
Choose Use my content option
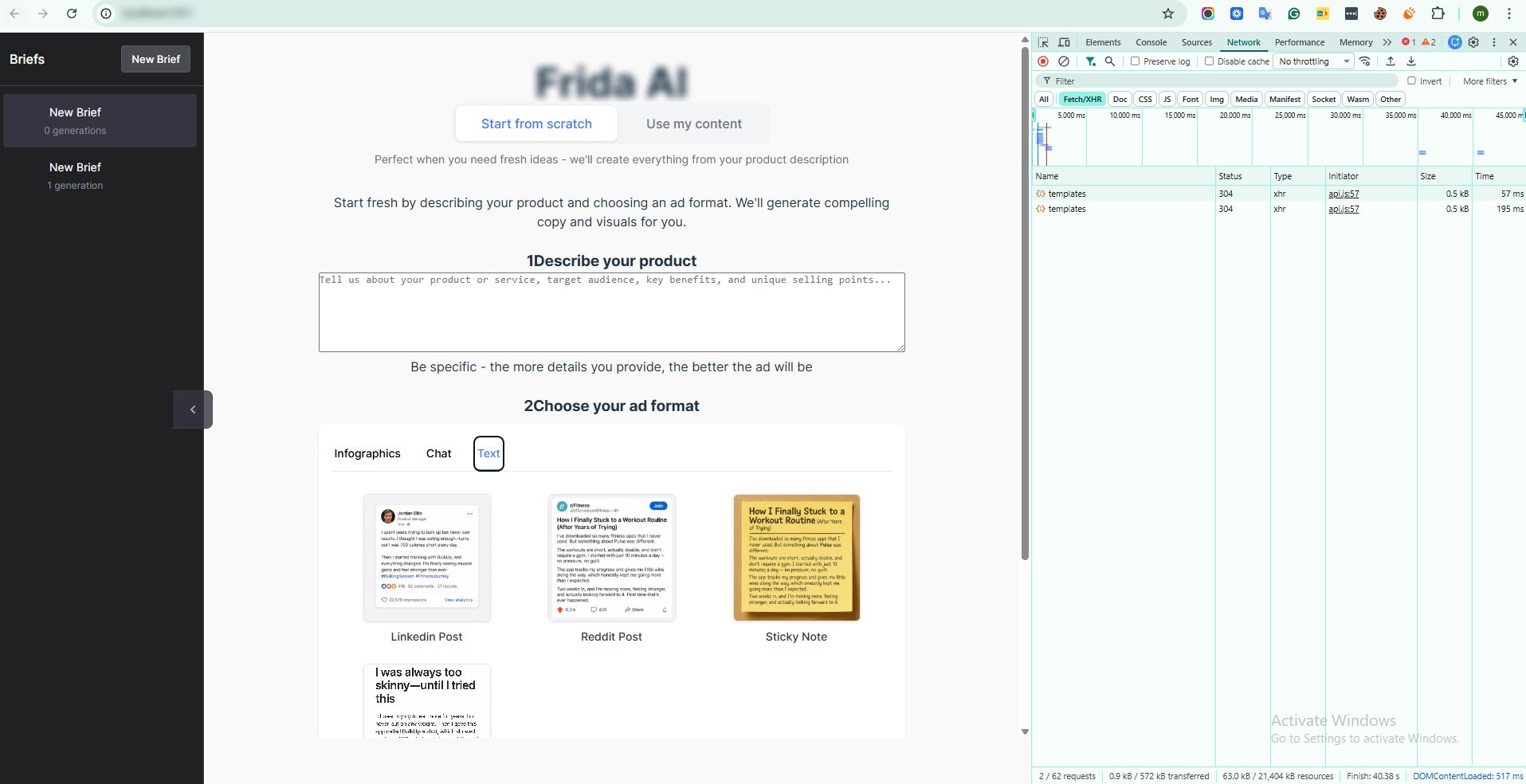coord(693,123)
